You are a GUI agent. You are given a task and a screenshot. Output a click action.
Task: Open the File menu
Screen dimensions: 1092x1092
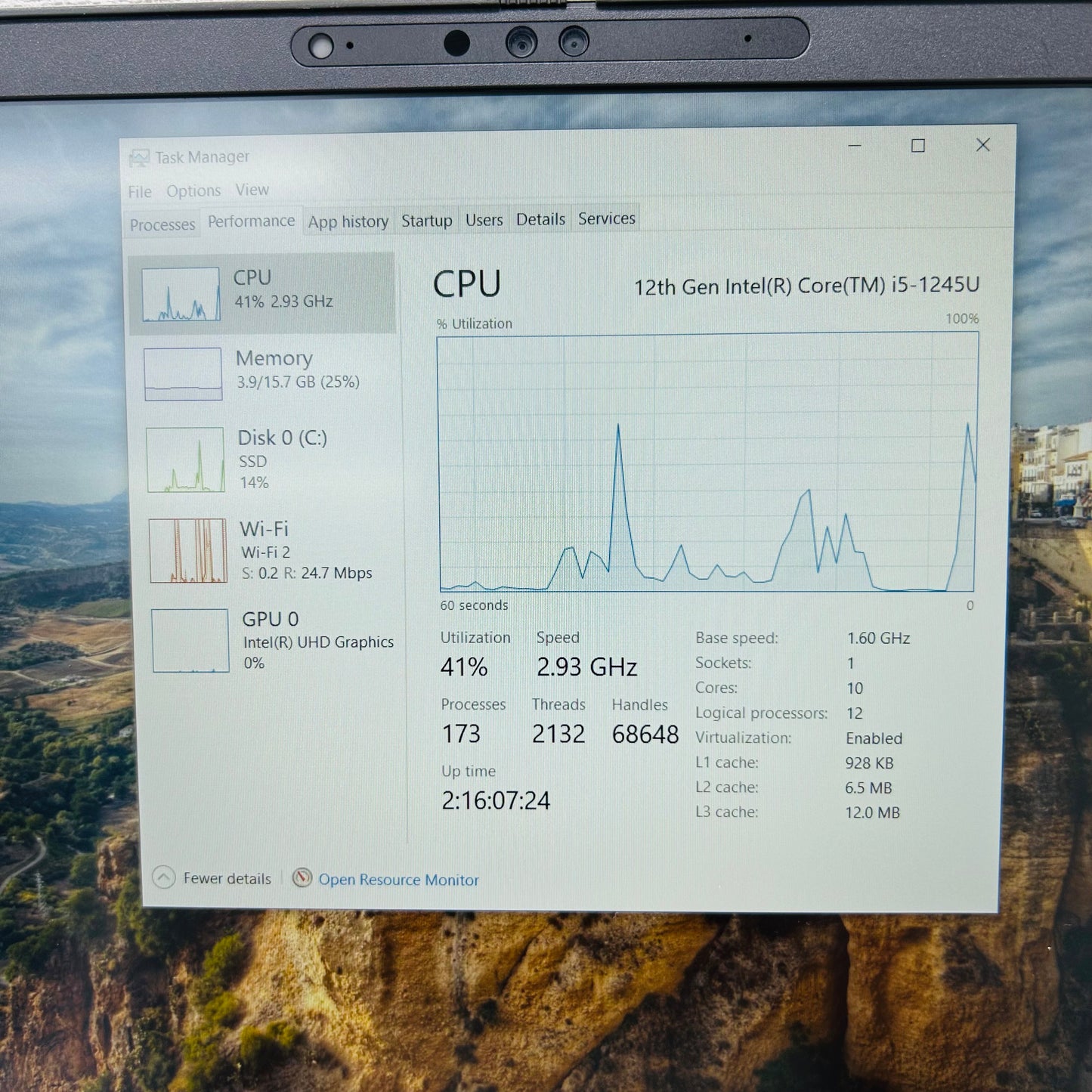coord(140,192)
